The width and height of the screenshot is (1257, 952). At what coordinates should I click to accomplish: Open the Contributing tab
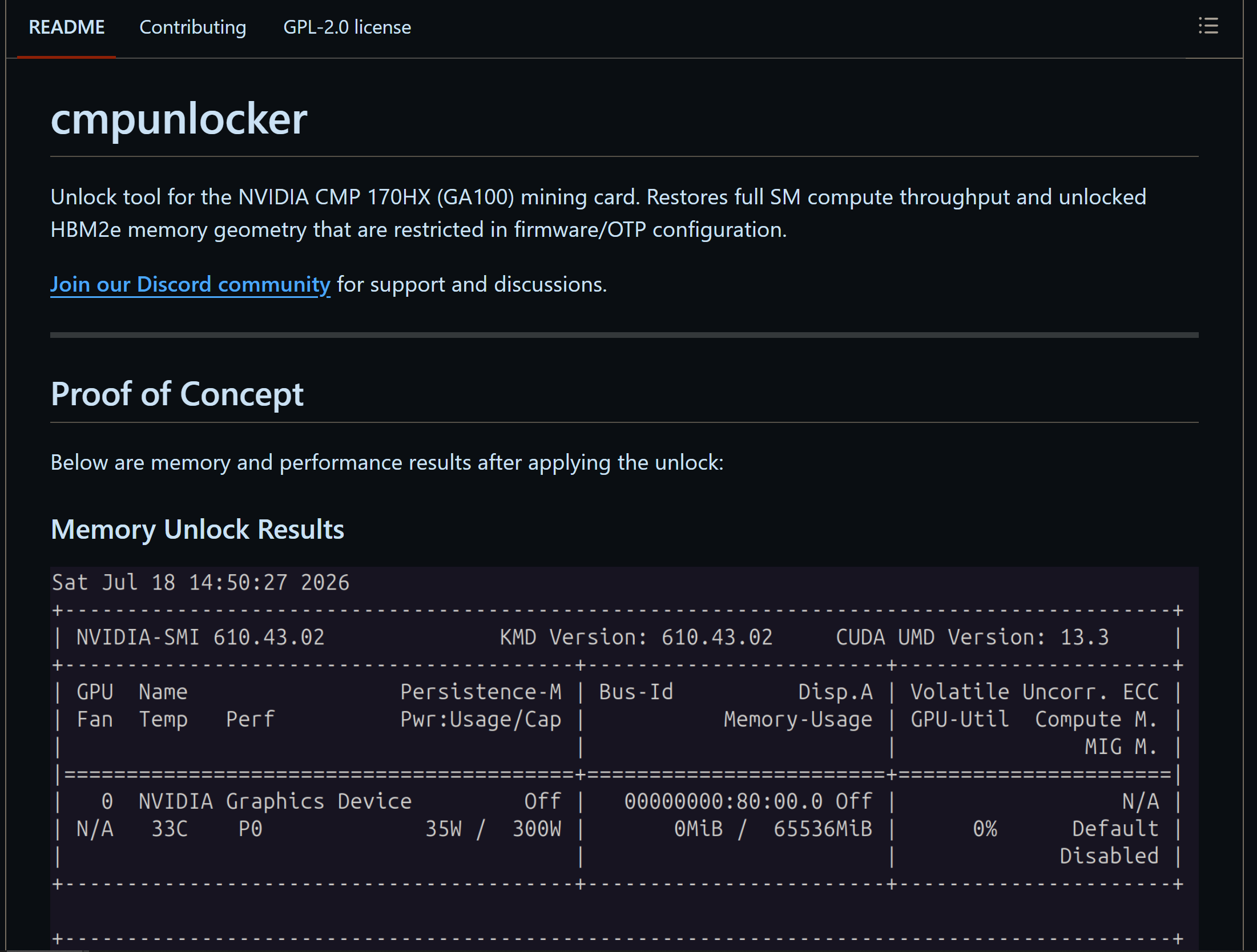[x=193, y=27]
